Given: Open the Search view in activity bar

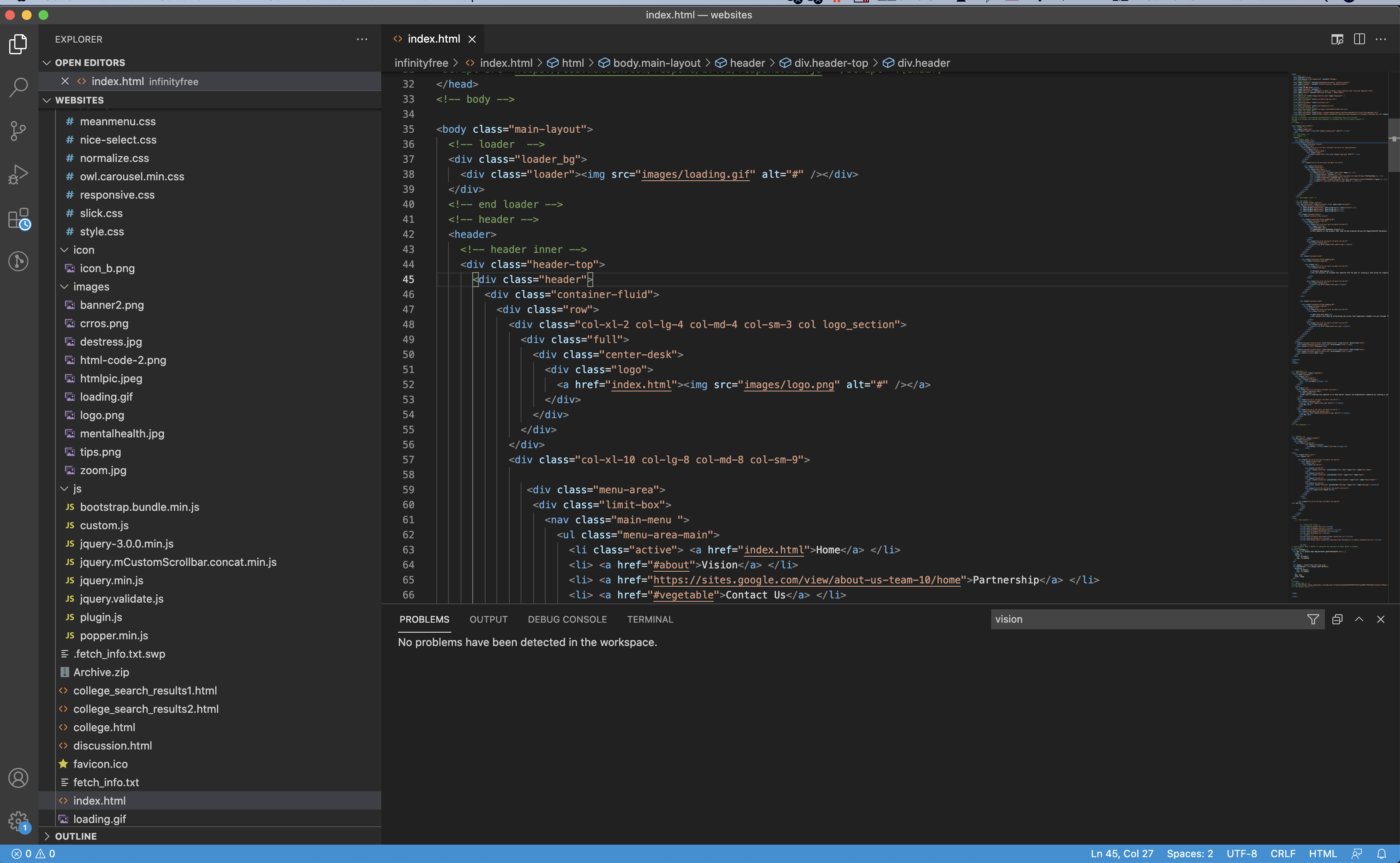Looking at the screenshot, I should point(18,87).
